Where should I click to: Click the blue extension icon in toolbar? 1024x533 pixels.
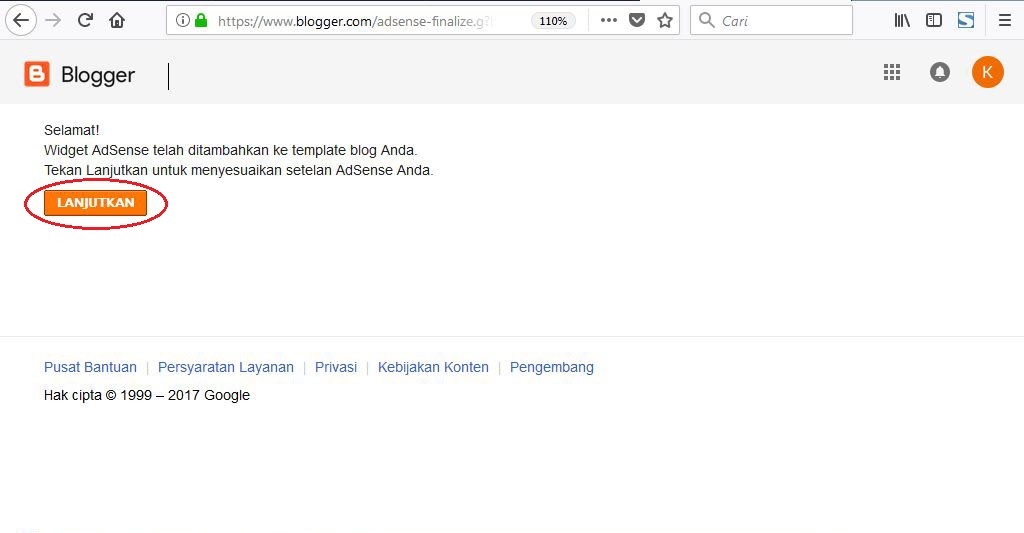click(966, 20)
